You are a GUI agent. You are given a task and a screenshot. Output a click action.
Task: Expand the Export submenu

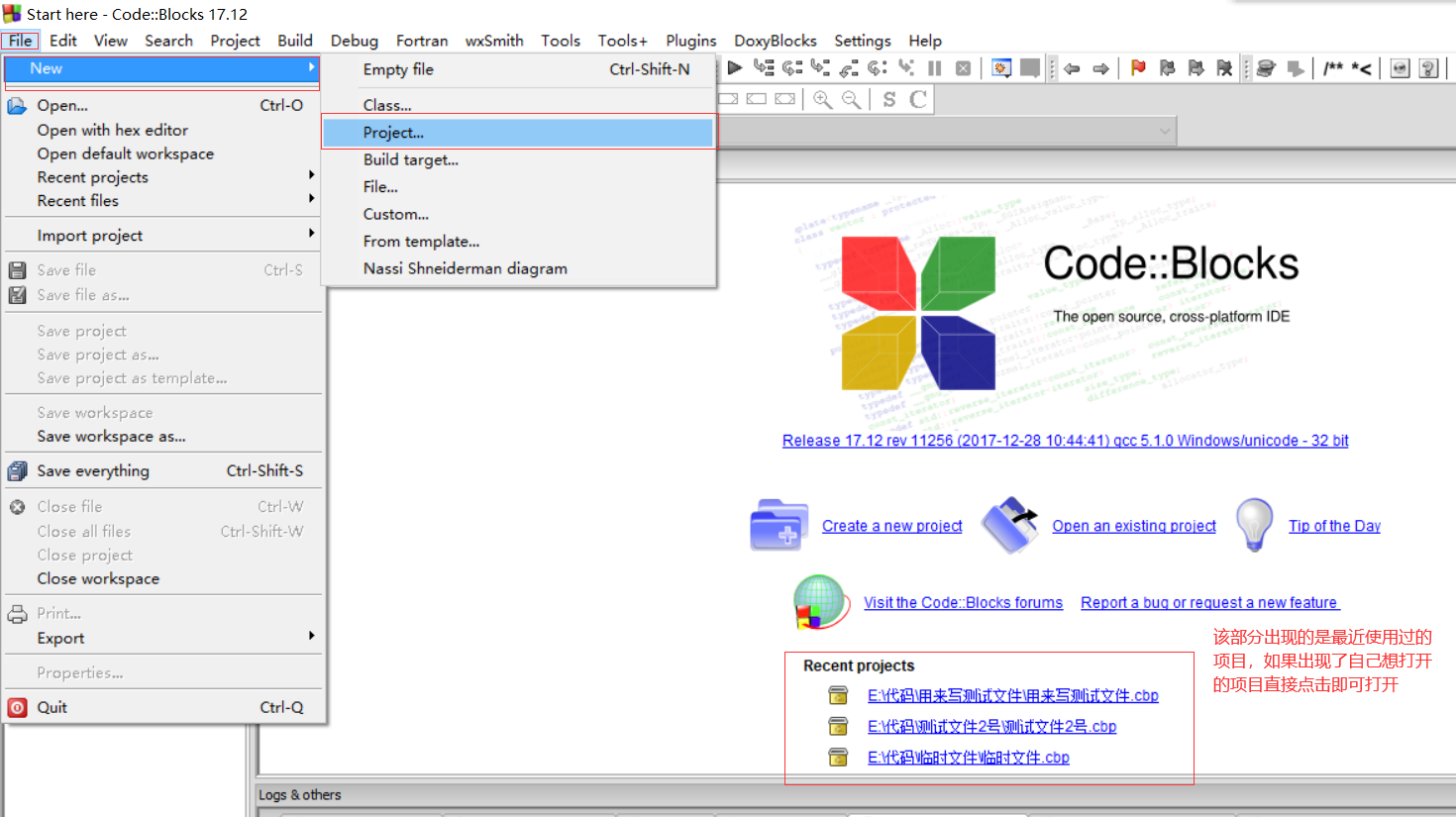(160, 639)
